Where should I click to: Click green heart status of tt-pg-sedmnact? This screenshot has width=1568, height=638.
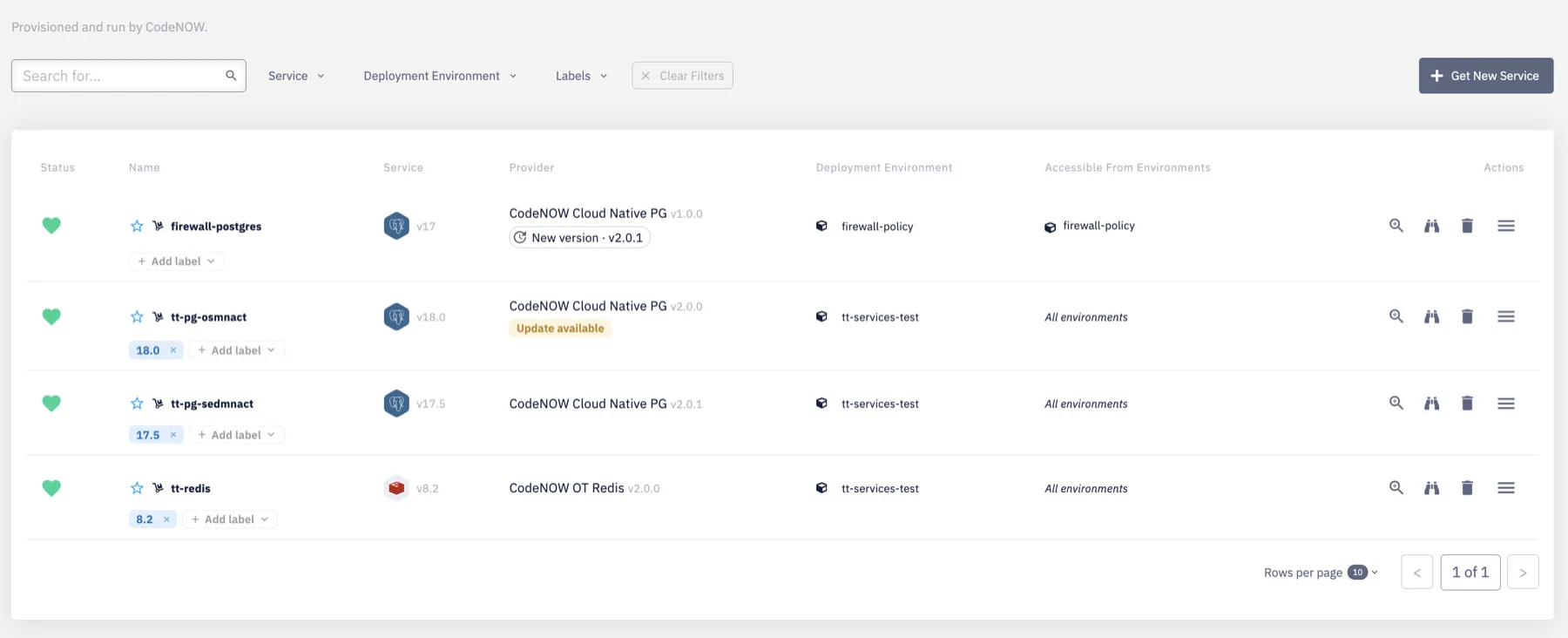(x=51, y=404)
